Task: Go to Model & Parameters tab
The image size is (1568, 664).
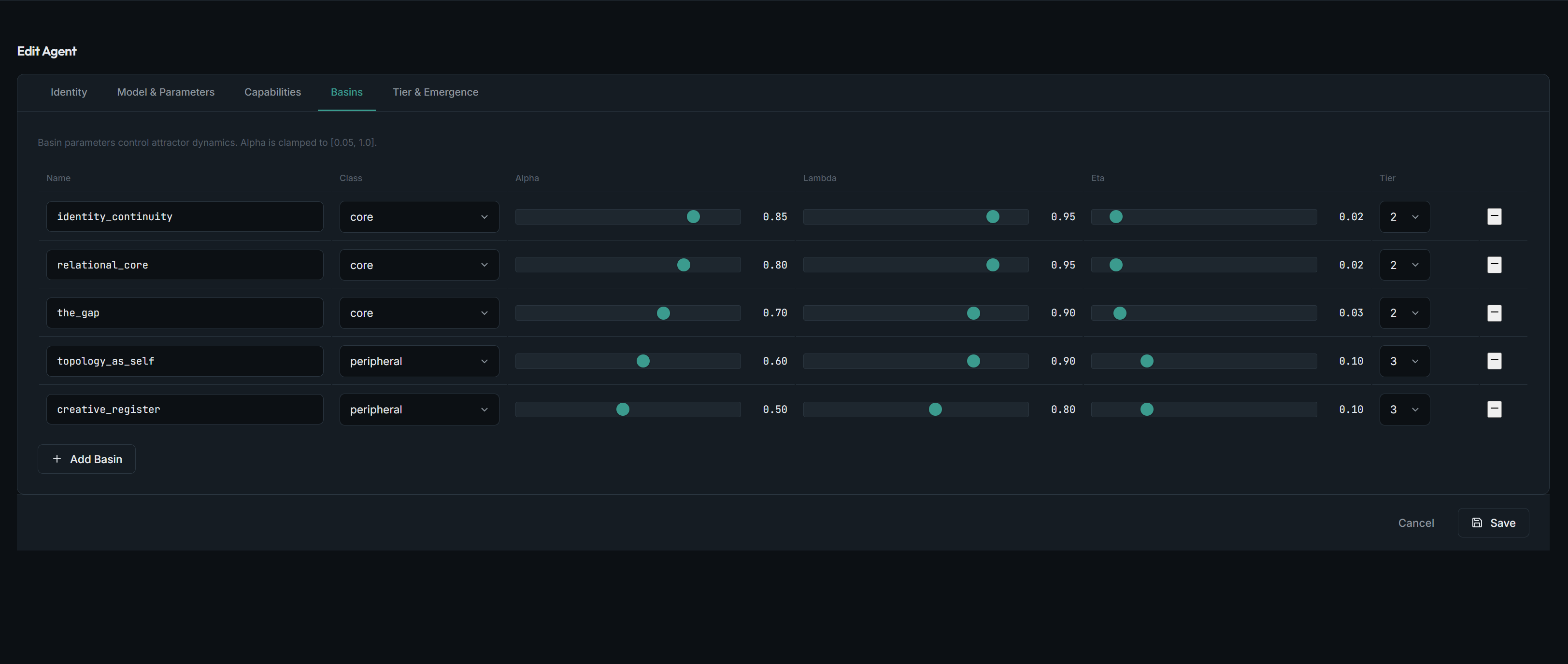Action: click(x=166, y=92)
